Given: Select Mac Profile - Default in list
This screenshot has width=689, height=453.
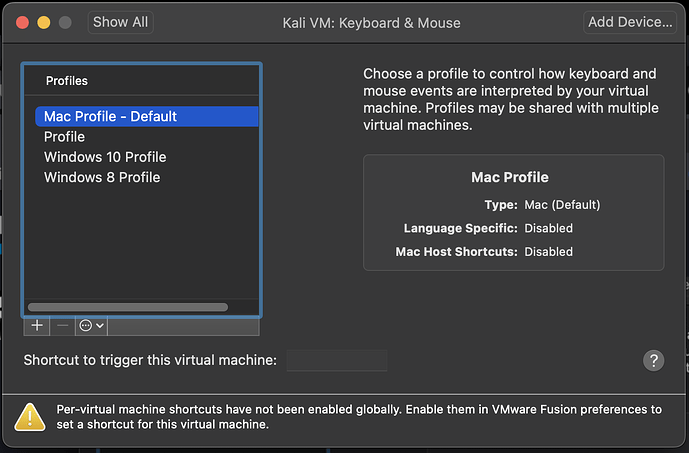Looking at the screenshot, I should pyautogui.click(x=147, y=116).
